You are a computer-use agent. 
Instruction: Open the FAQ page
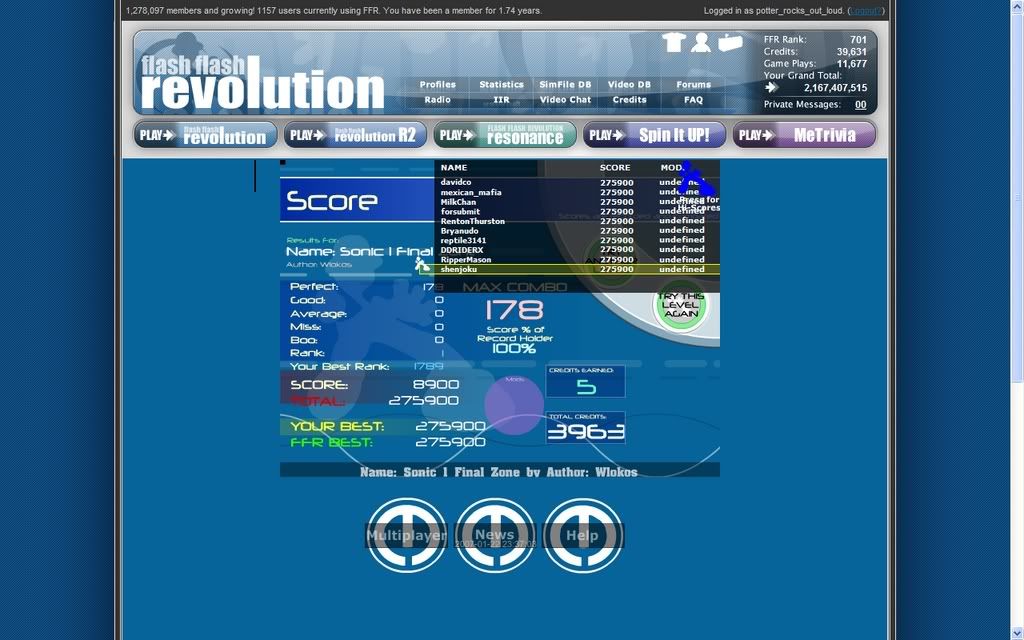(693, 100)
